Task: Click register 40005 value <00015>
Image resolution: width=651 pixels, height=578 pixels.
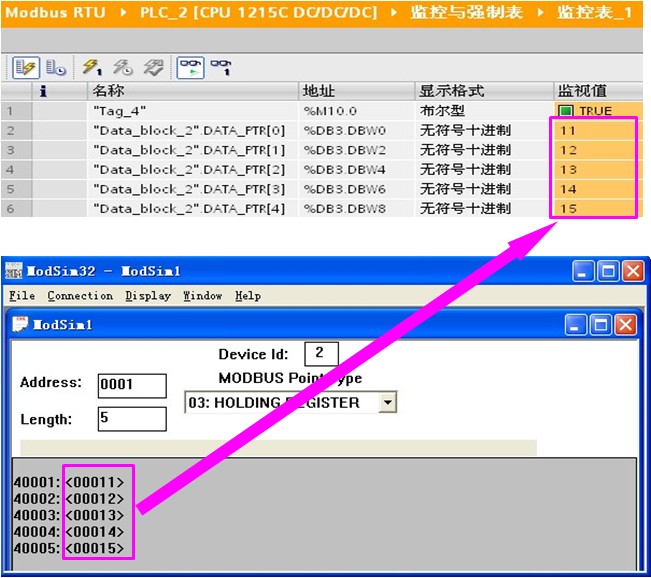Action: pyautogui.click(x=95, y=549)
